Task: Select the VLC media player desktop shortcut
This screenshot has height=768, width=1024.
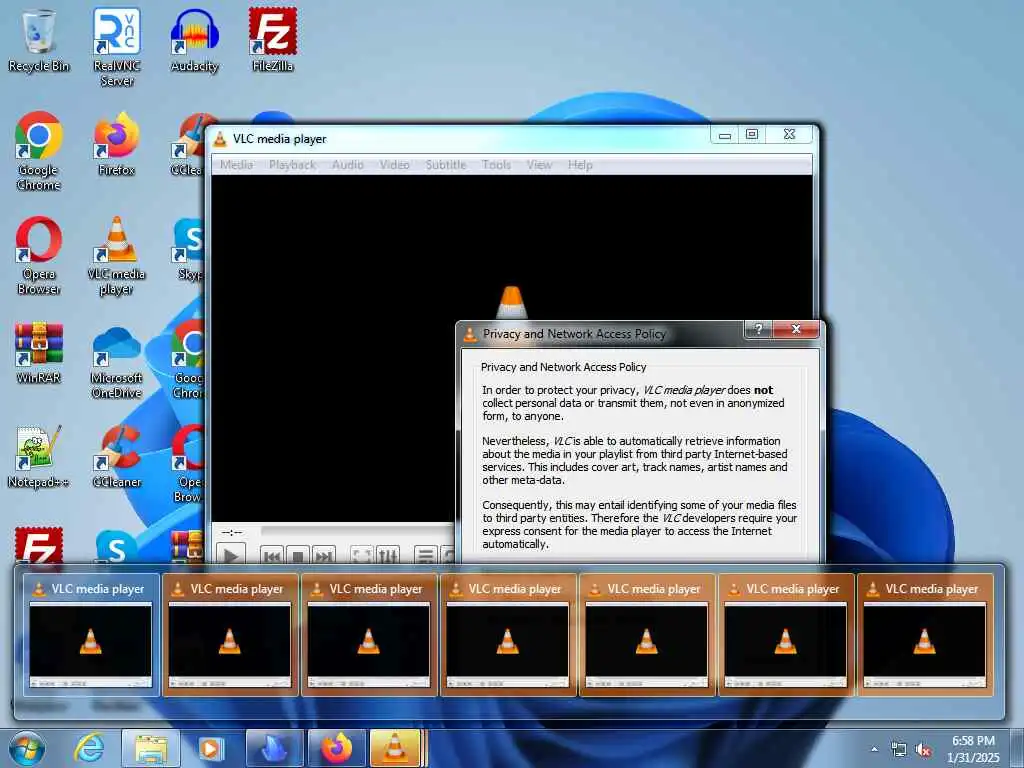Action: [x=117, y=255]
